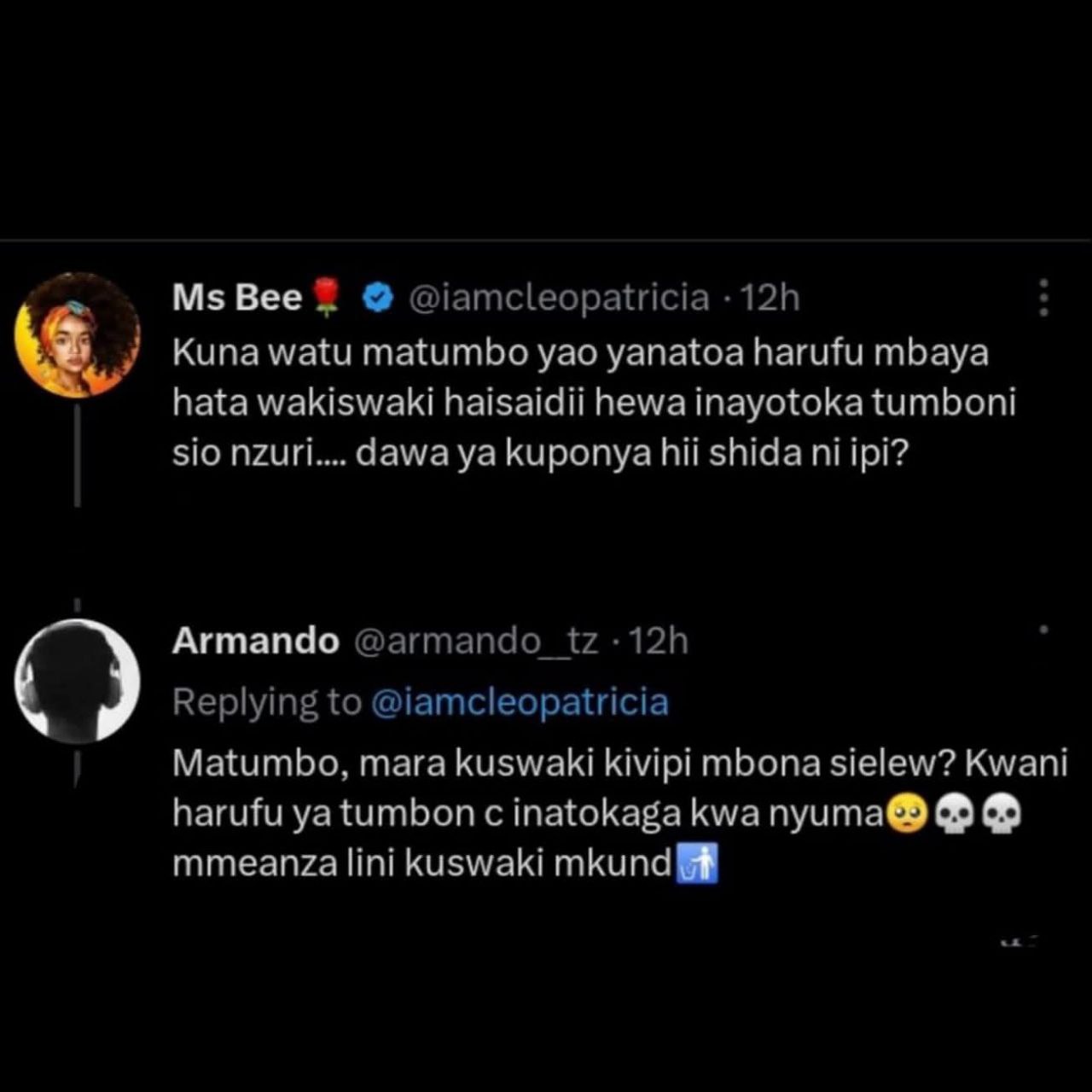
Task: Follow the blue @iamcleopatricia reply mention
Action: 520,702
